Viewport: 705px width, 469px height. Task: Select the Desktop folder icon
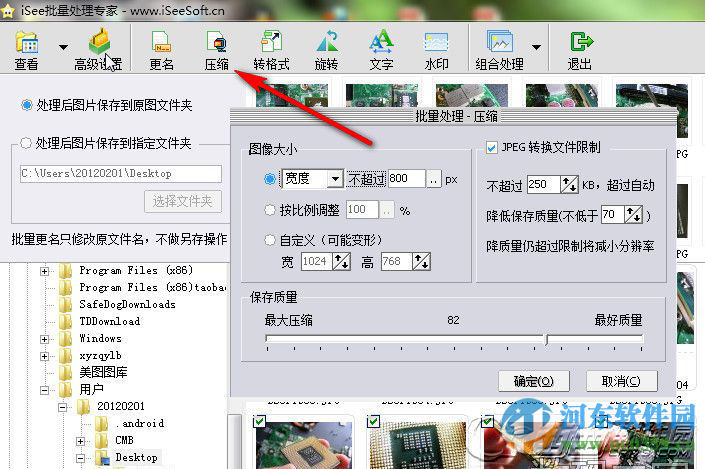pyautogui.click(x=103, y=457)
